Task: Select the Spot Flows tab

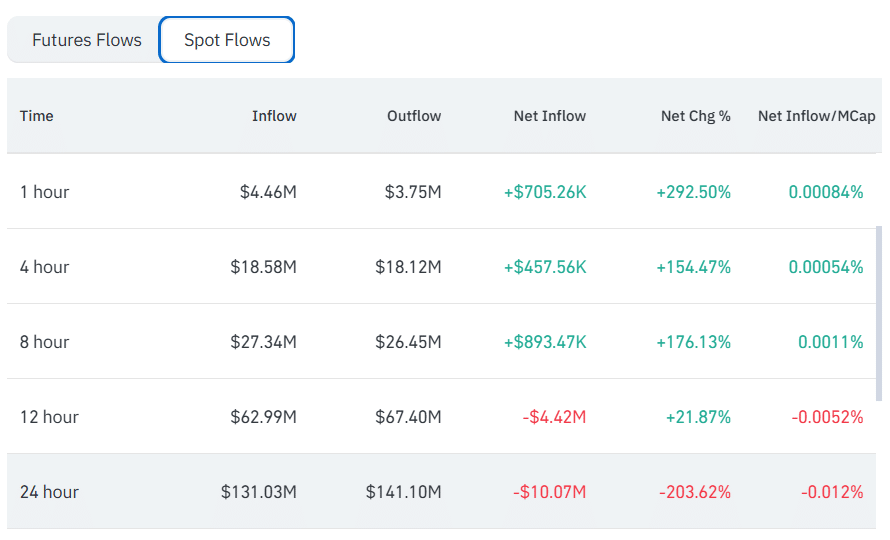Action: [x=227, y=41]
